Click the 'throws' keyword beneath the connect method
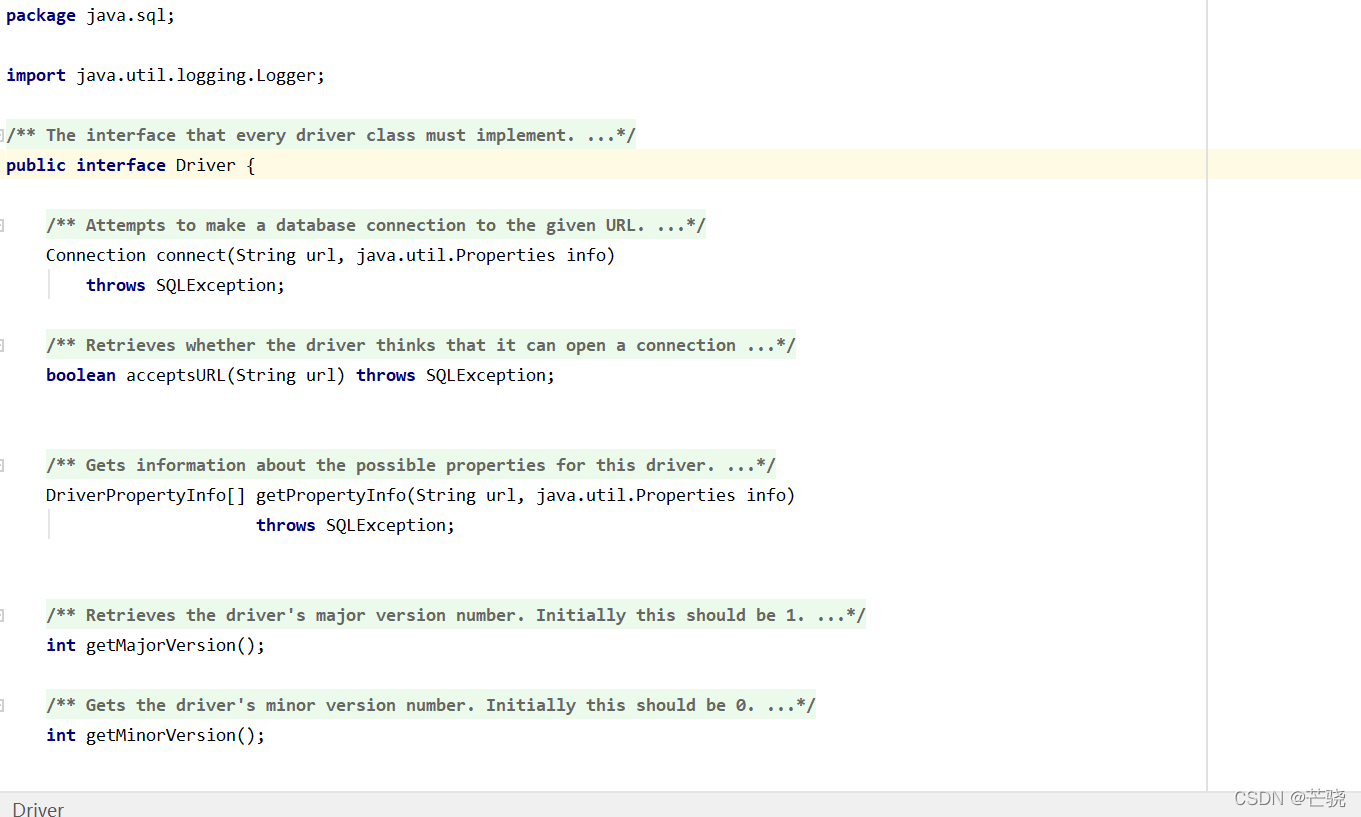Screen dimensions: 1361x817 (x=116, y=285)
